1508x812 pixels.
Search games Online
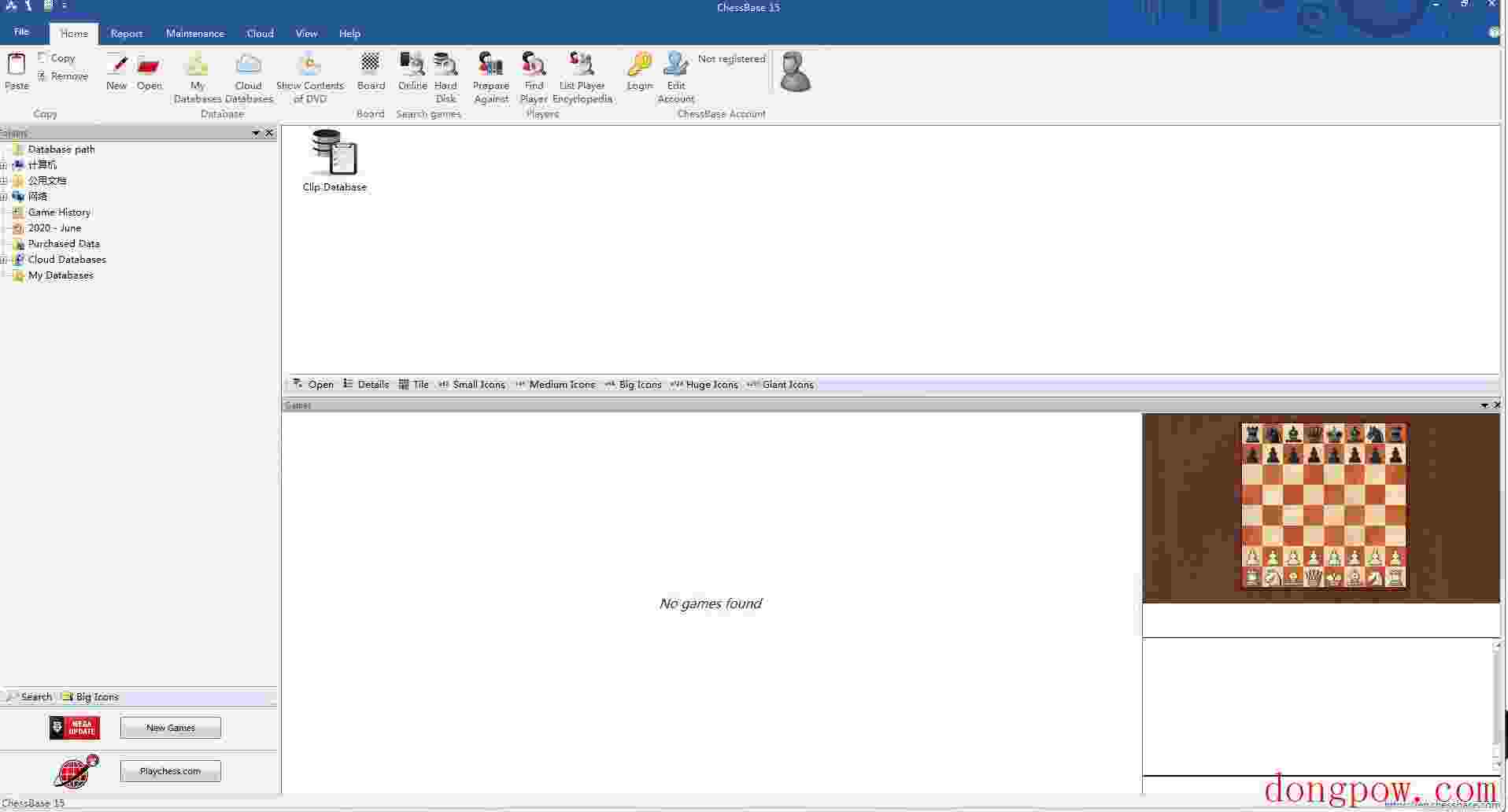pyautogui.click(x=412, y=72)
